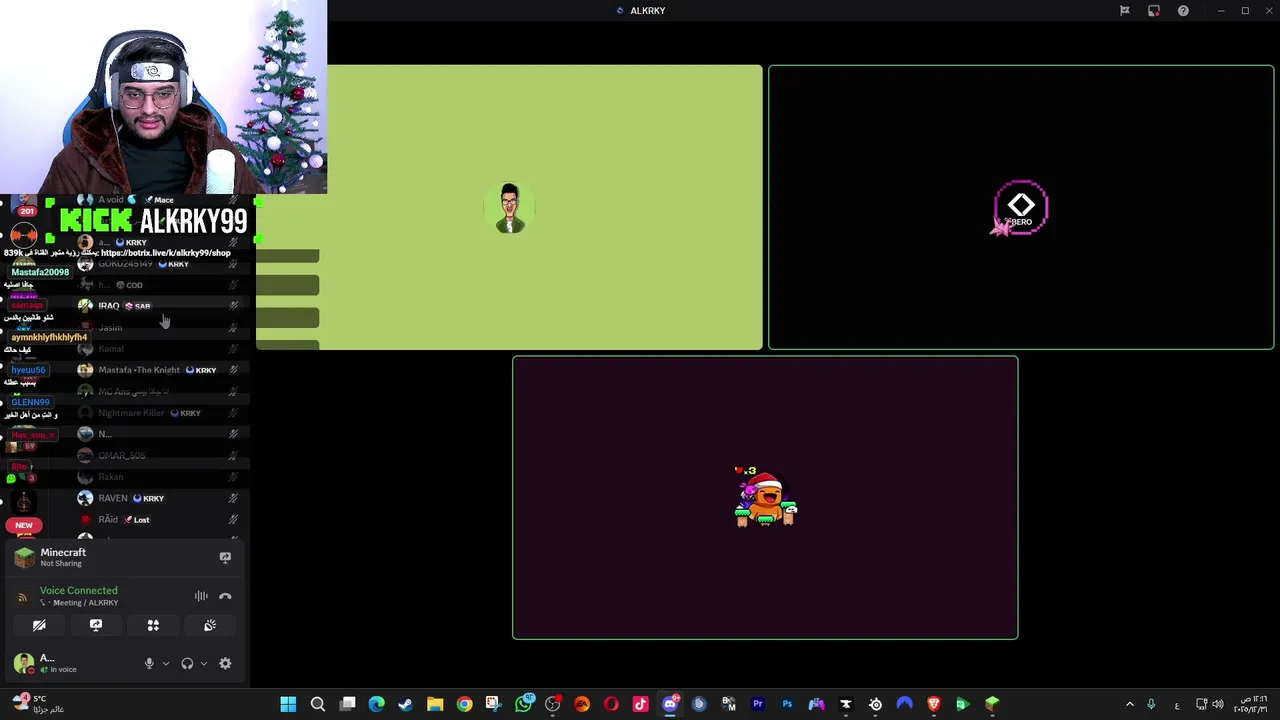The height and width of the screenshot is (720, 1280).
Task: Click the Share Your Screen button
Action: point(96,625)
